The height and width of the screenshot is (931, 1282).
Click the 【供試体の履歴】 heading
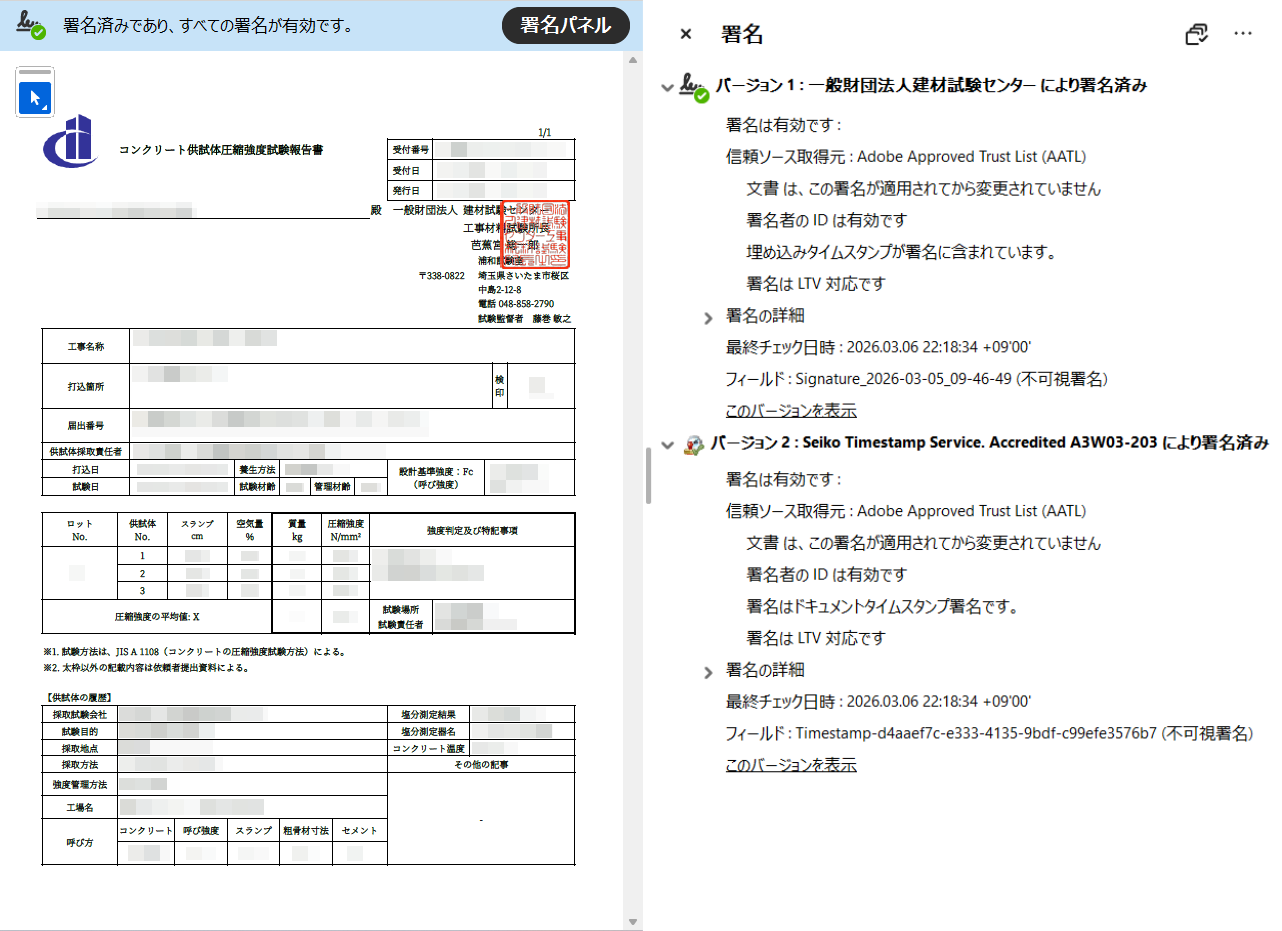tap(78, 697)
